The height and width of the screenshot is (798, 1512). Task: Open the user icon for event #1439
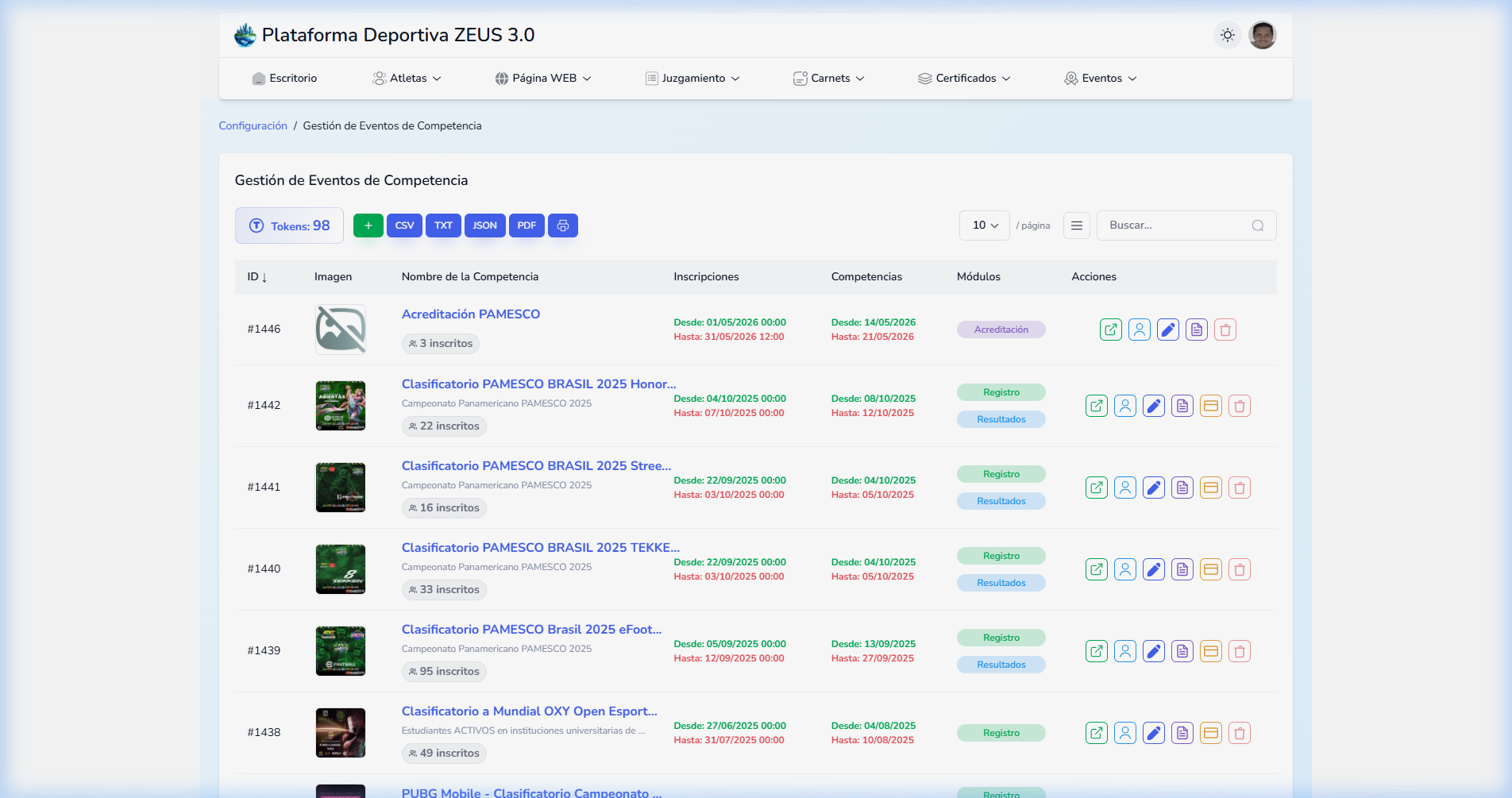pyautogui.click(x=1125, y=651)
